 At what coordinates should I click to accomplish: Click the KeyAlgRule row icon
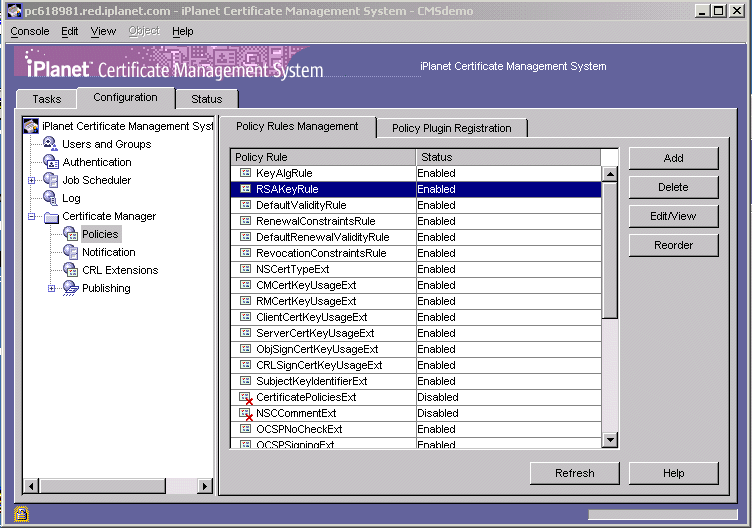coord(245,173)
